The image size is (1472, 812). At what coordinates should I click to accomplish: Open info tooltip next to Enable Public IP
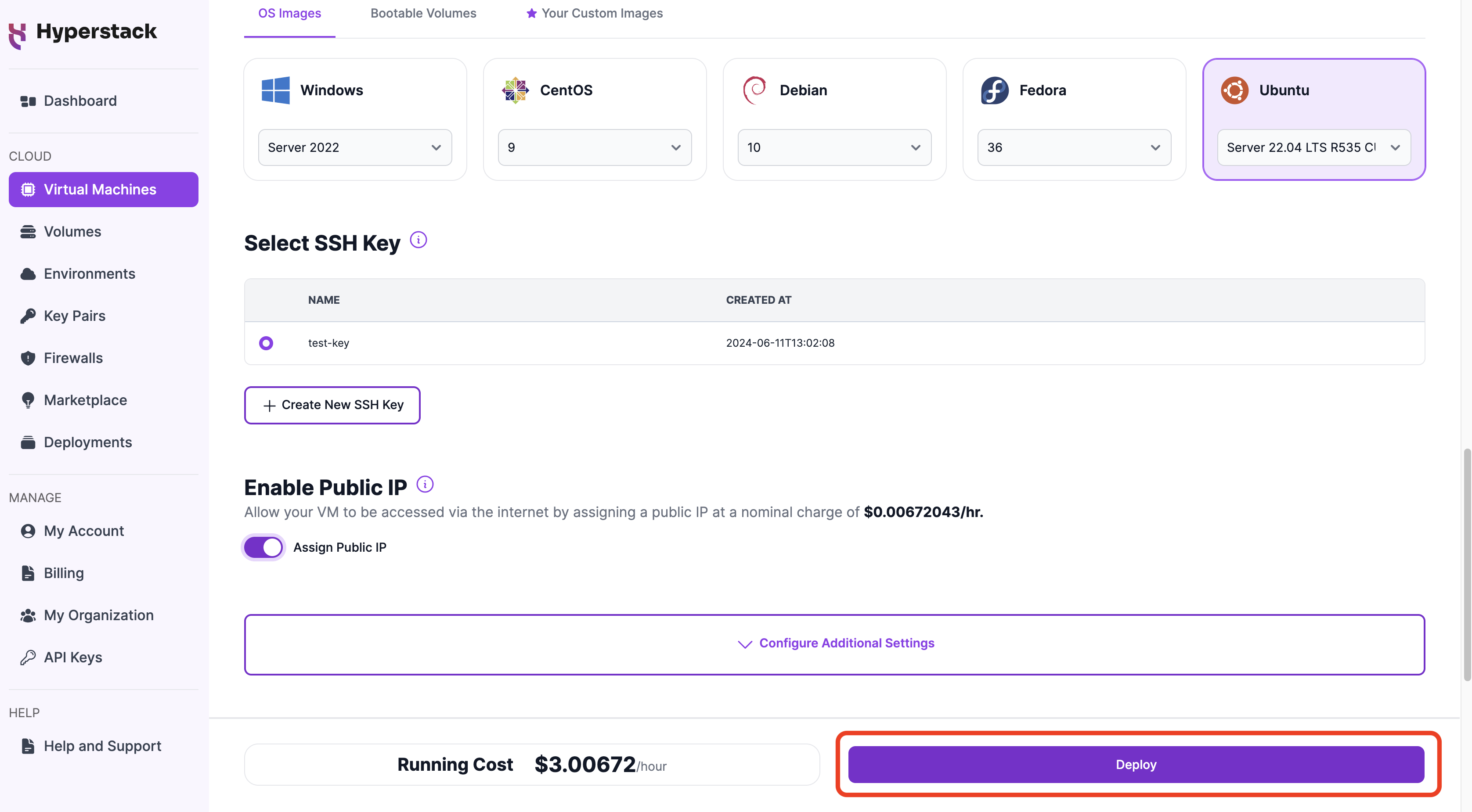point(425,484)
